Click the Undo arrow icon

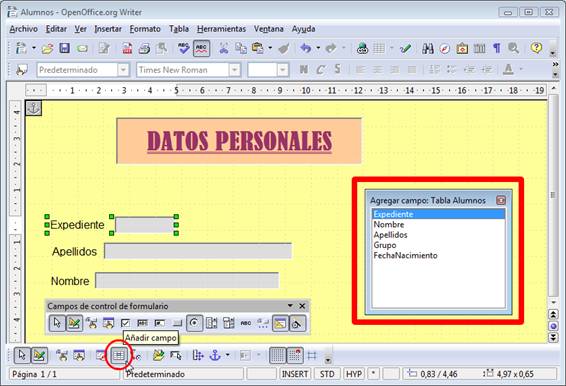click(306, 48)
